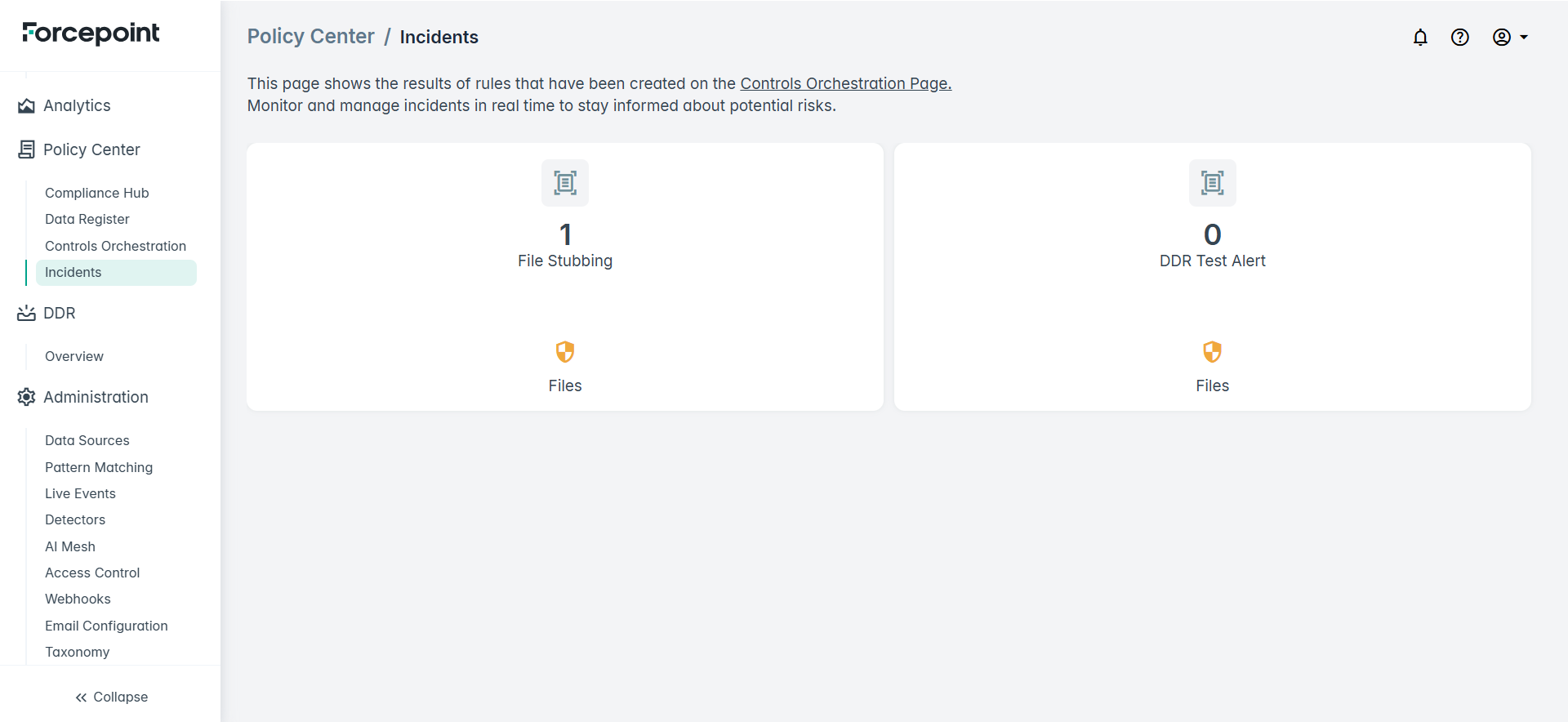
Task: Open the help question mark icon
Action: (x=1459, y=37)
